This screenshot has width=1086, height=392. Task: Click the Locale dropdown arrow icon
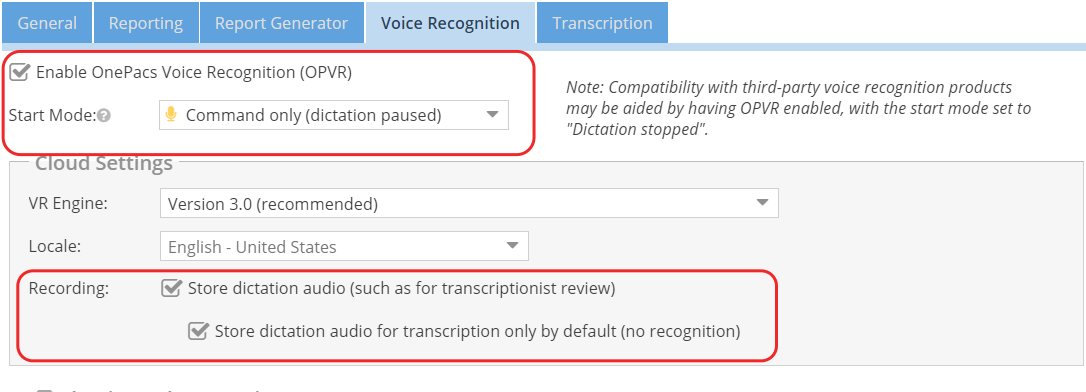(x=513, y=246)
